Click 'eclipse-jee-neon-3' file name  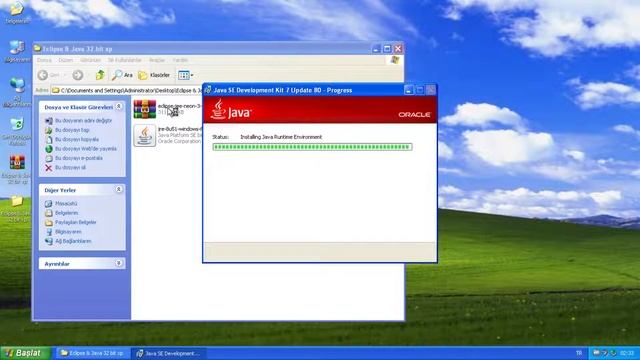pyautogui.click(x=180, y=106)
